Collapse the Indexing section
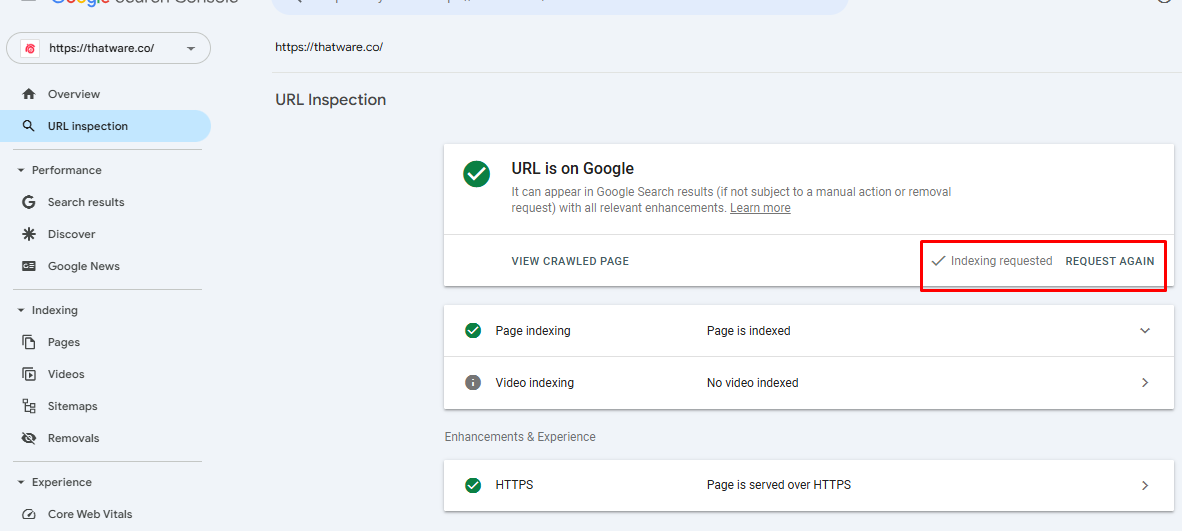Image resolution: width=1182 pixels, height=531 pixels. tap(21, 310)
